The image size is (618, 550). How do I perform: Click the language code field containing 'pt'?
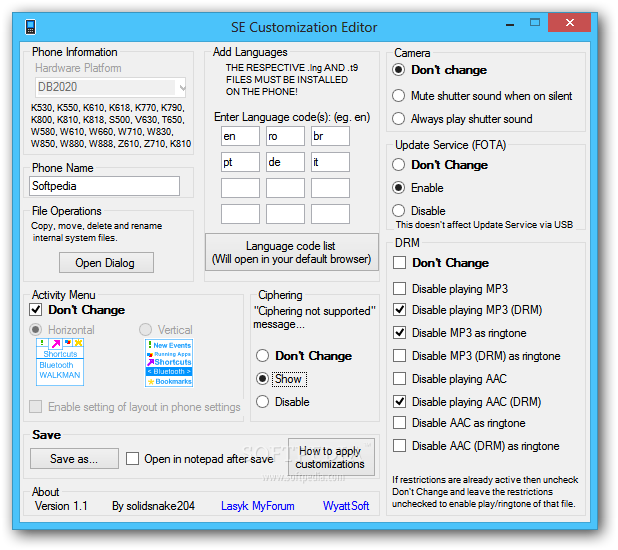coord(240,162)
